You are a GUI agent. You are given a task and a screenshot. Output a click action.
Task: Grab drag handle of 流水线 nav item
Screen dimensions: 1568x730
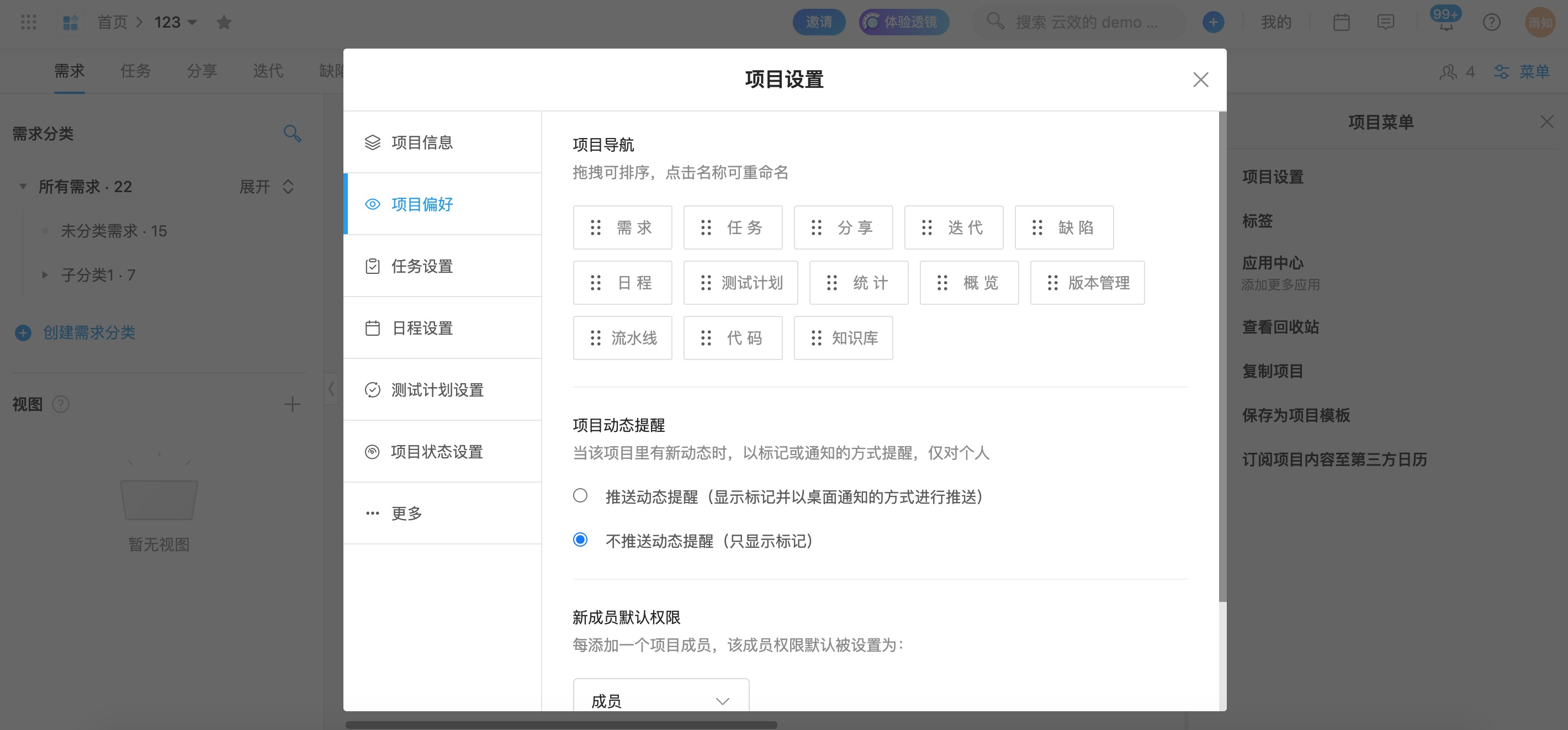596,338
